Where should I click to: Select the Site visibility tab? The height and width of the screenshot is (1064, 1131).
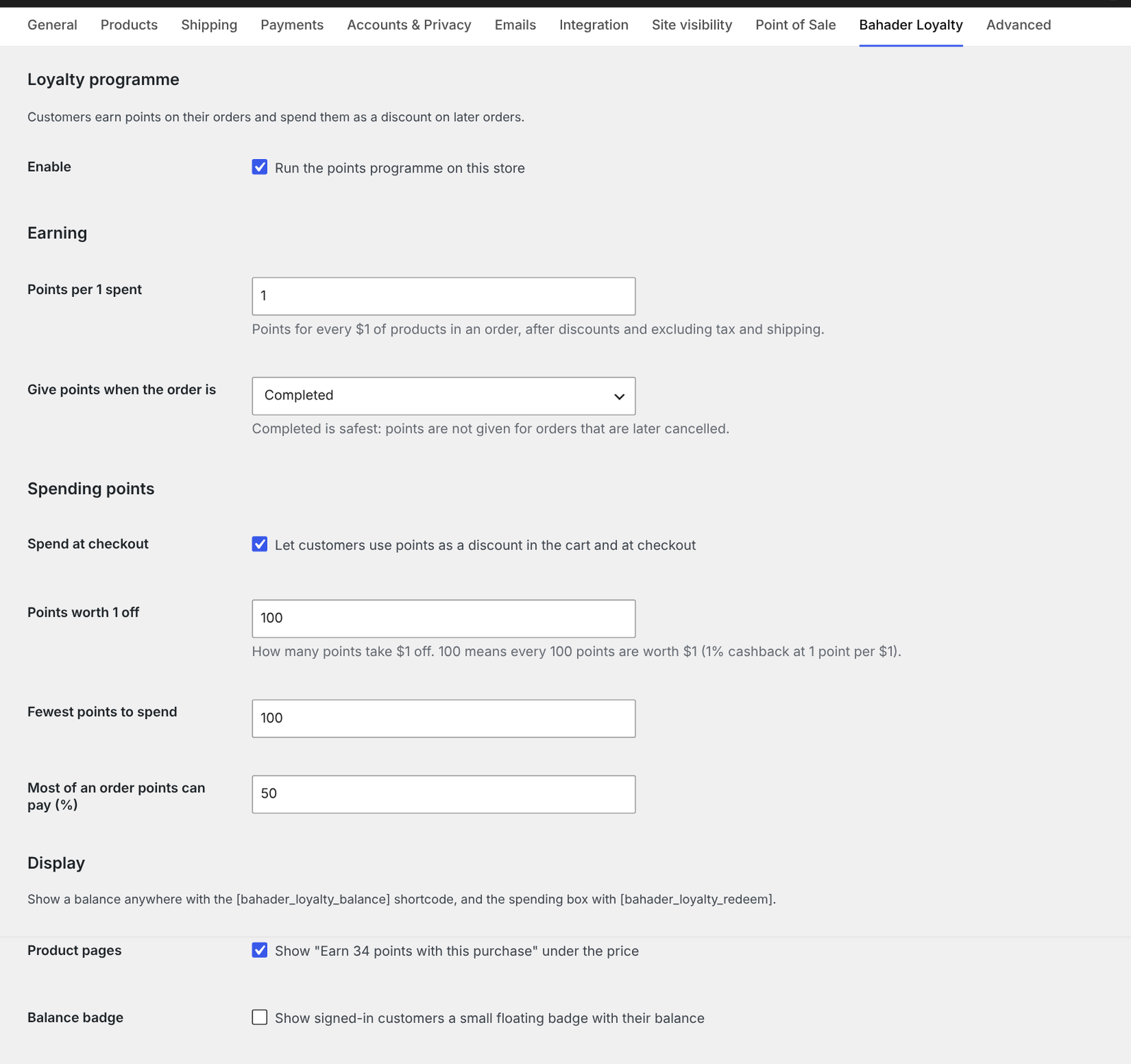[692, 25]
